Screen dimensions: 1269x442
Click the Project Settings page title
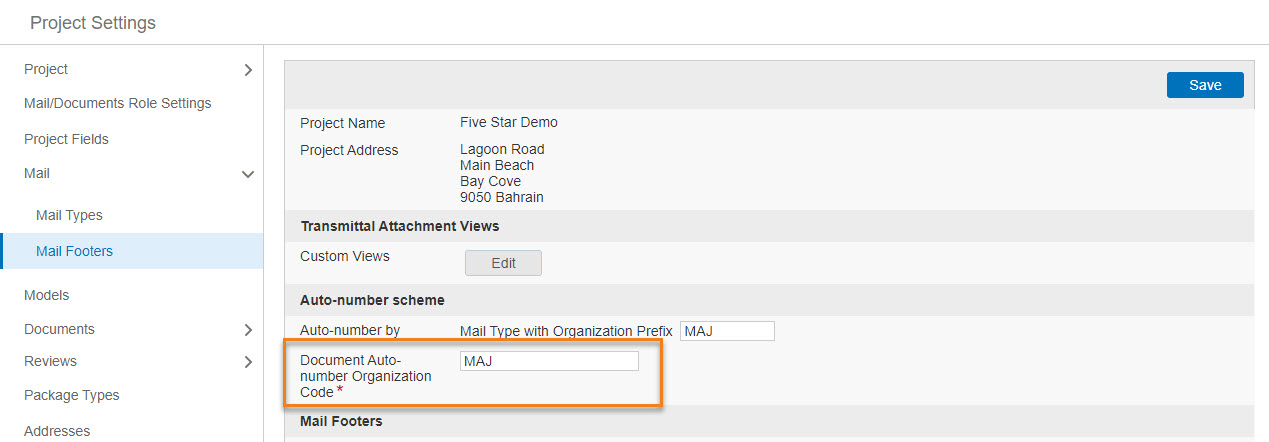(x=93, y=22)
